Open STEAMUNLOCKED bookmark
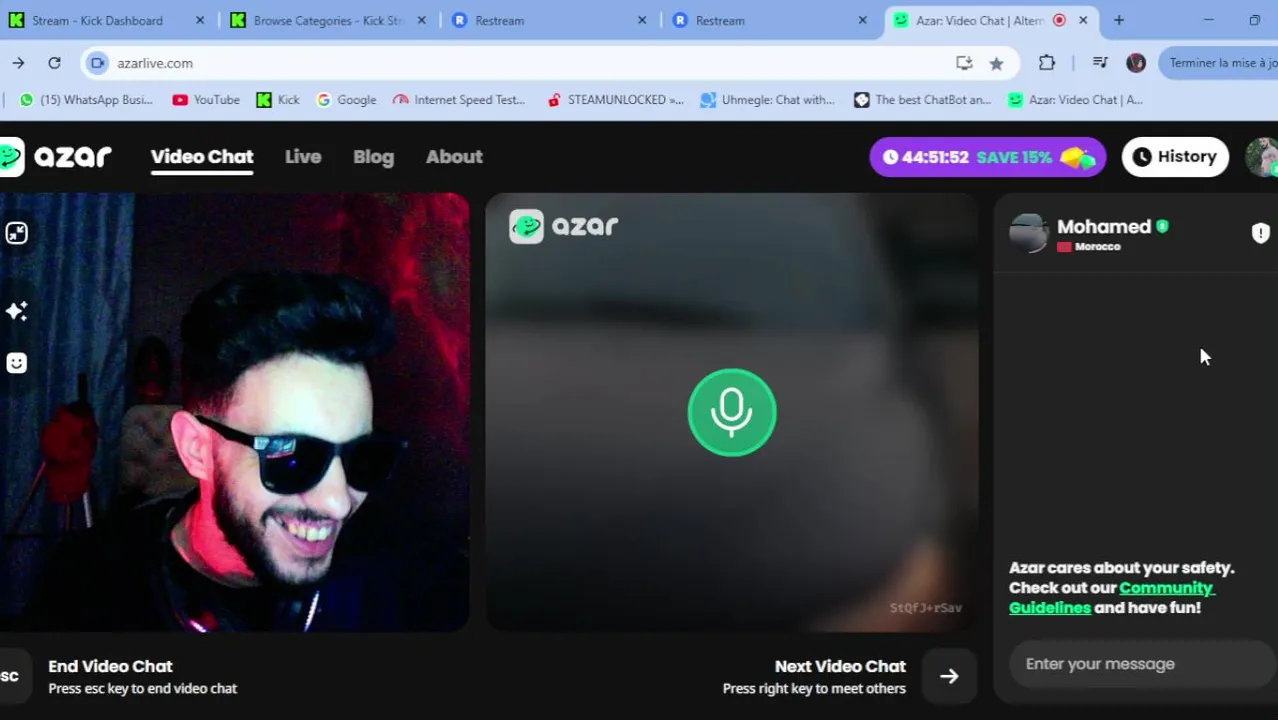The width and height of the screenshot is (1278, 720). point(615,100)
